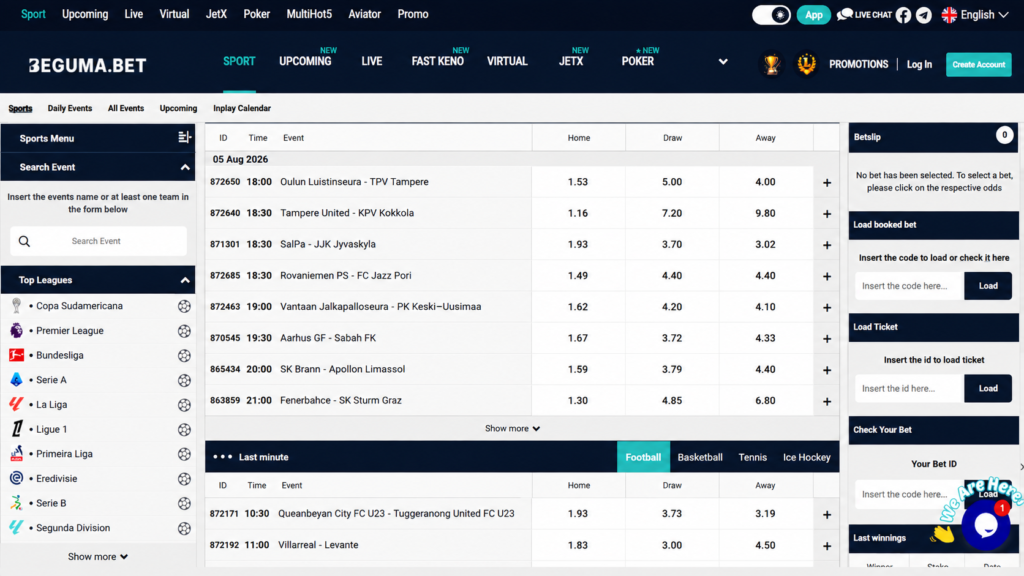The height and width of the screenshot is (576, 1024).
Task: Open Bundesliga football icon
Action: [184, 355]
